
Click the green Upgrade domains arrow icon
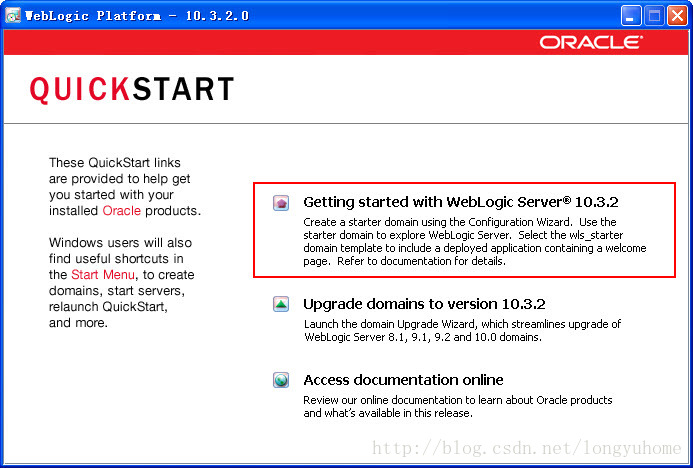point(281,304)
